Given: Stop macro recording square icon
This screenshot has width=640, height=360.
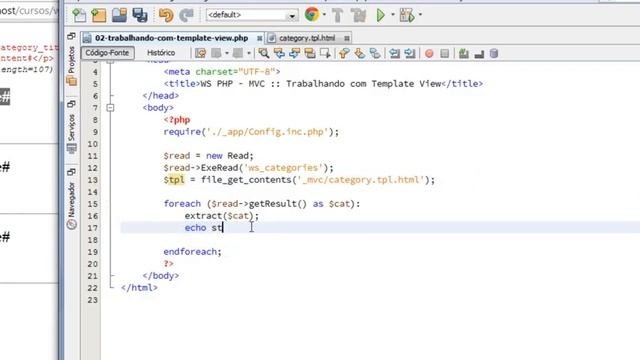Looking at the screenshot, I should coord(445,53).
